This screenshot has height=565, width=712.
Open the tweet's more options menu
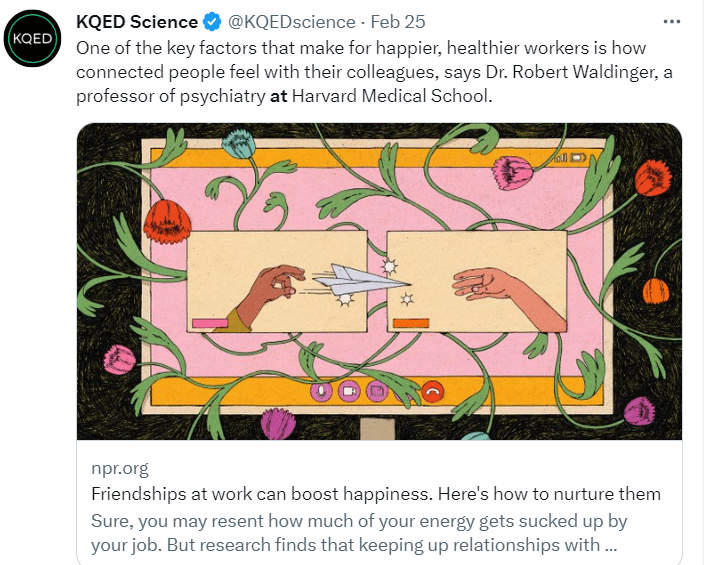(x=672, y=21)
